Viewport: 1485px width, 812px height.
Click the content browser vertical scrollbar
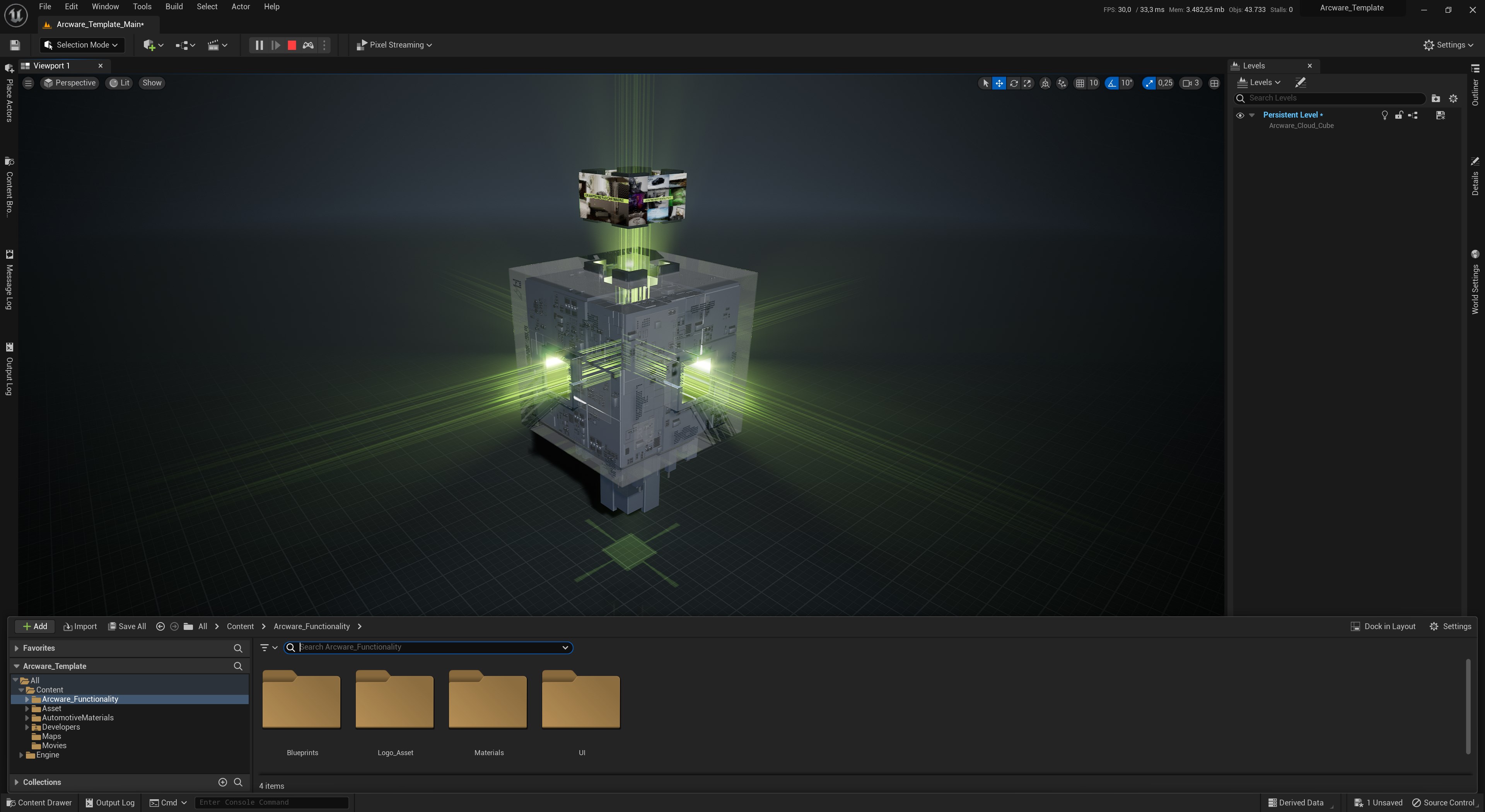(1468, 706)
